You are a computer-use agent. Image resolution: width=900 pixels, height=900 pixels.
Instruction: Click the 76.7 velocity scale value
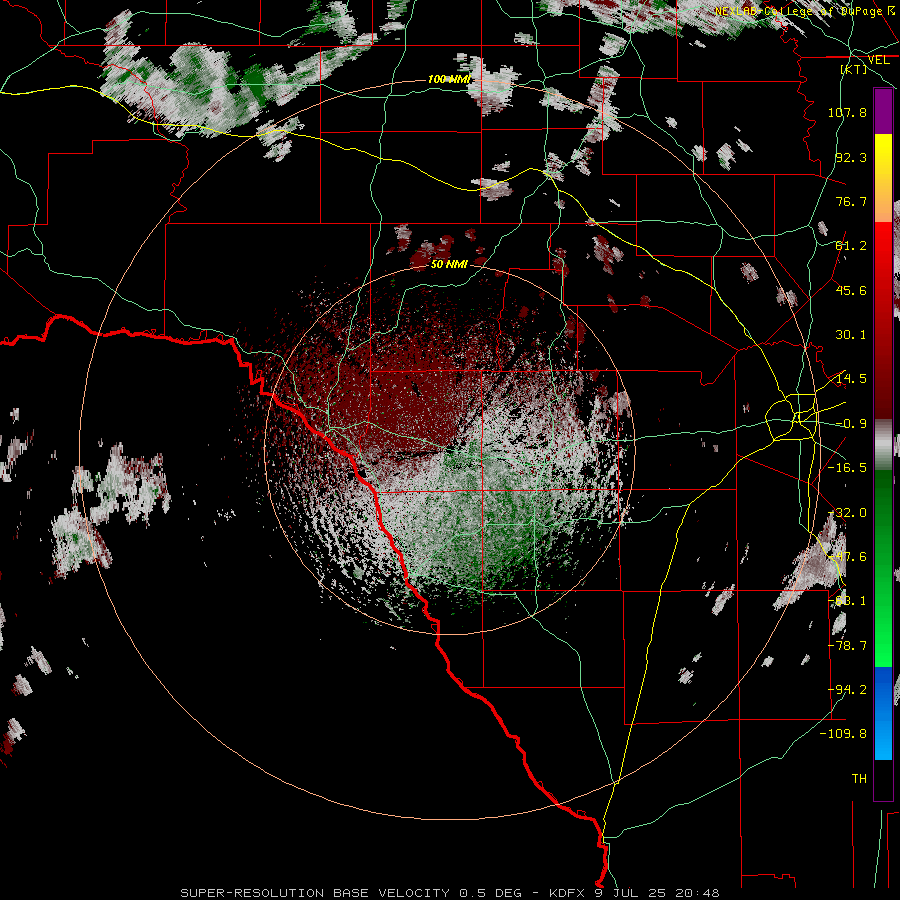click(851, 201)
